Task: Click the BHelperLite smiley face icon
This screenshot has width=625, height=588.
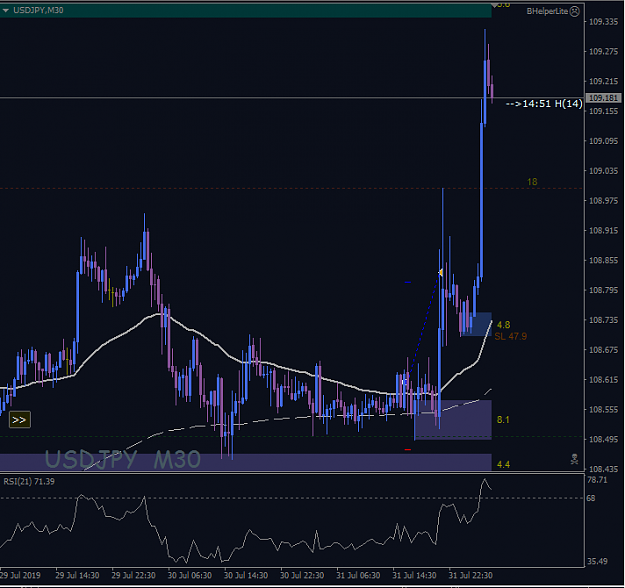Action: coord(574,11)
